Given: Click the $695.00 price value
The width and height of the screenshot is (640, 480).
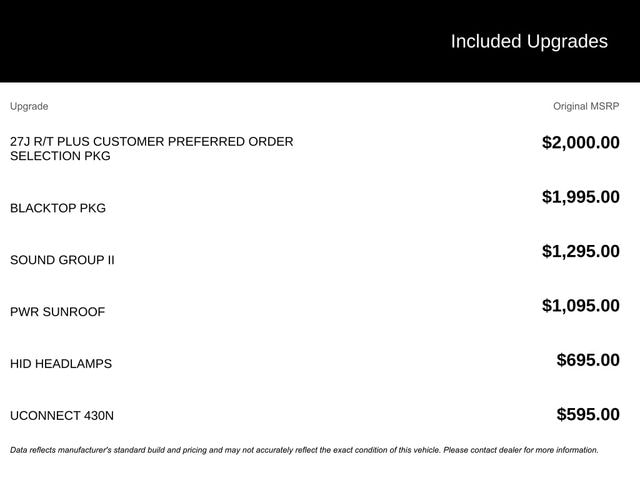Looking at the screenshot, I should 588,360.
